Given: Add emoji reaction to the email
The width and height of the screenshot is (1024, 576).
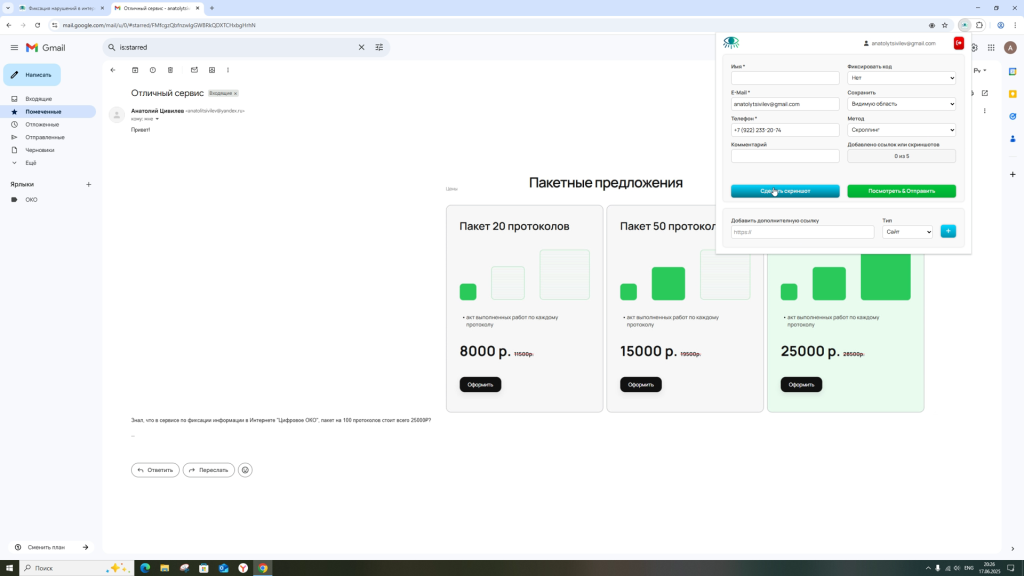Looking at the screenshot, I should [x=245, y=470].
